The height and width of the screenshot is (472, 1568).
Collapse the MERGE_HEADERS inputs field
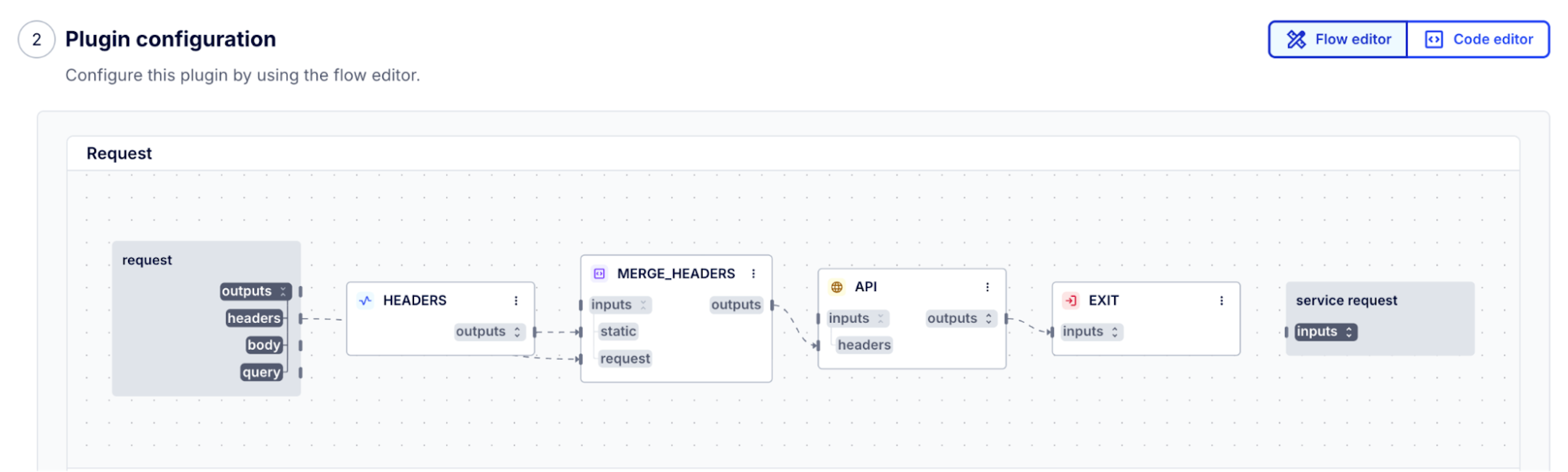pyautogui.click(x=643, y=305)
